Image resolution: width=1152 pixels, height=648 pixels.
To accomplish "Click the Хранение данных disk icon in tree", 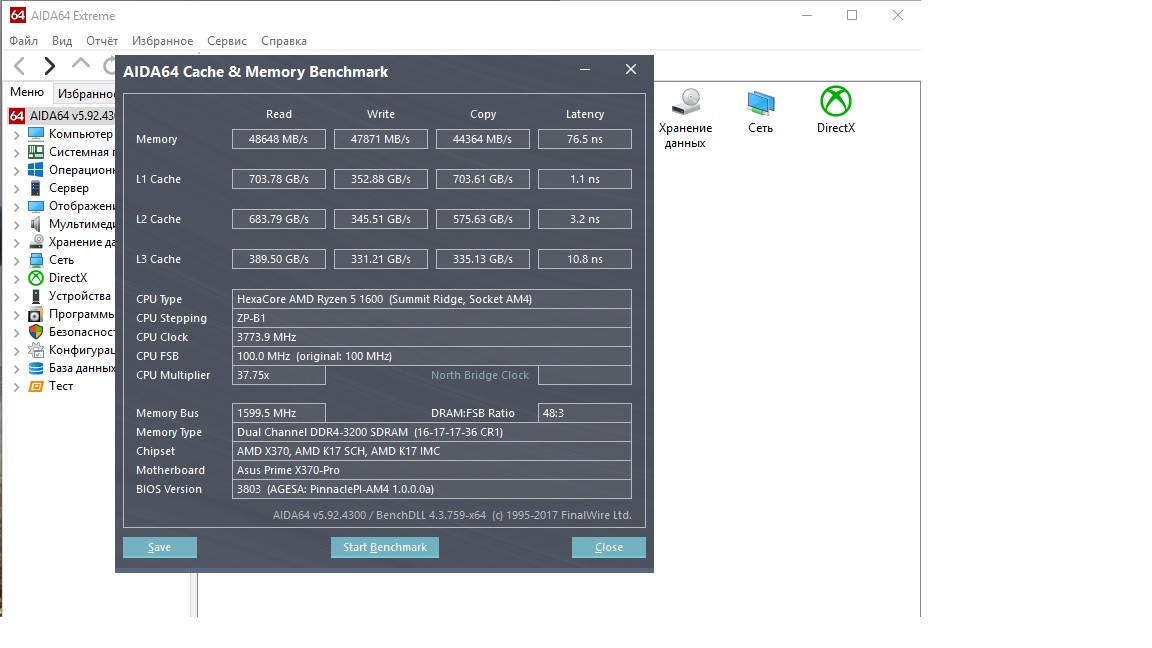I will click(x=35, y=242).
